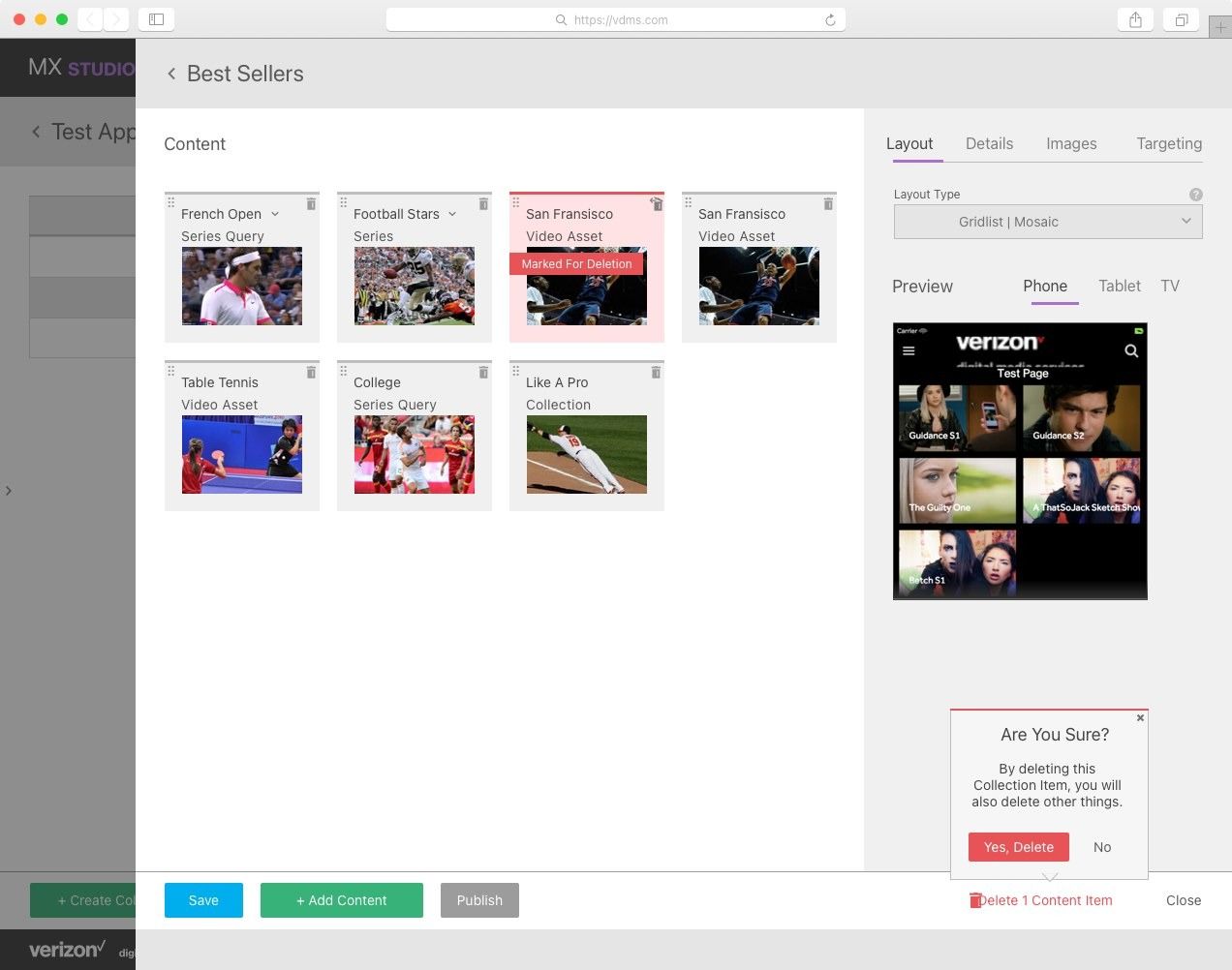The height and width of the screenshot is (970, 1232).
Task: Click the Close link
Action: pos(1184,900)
